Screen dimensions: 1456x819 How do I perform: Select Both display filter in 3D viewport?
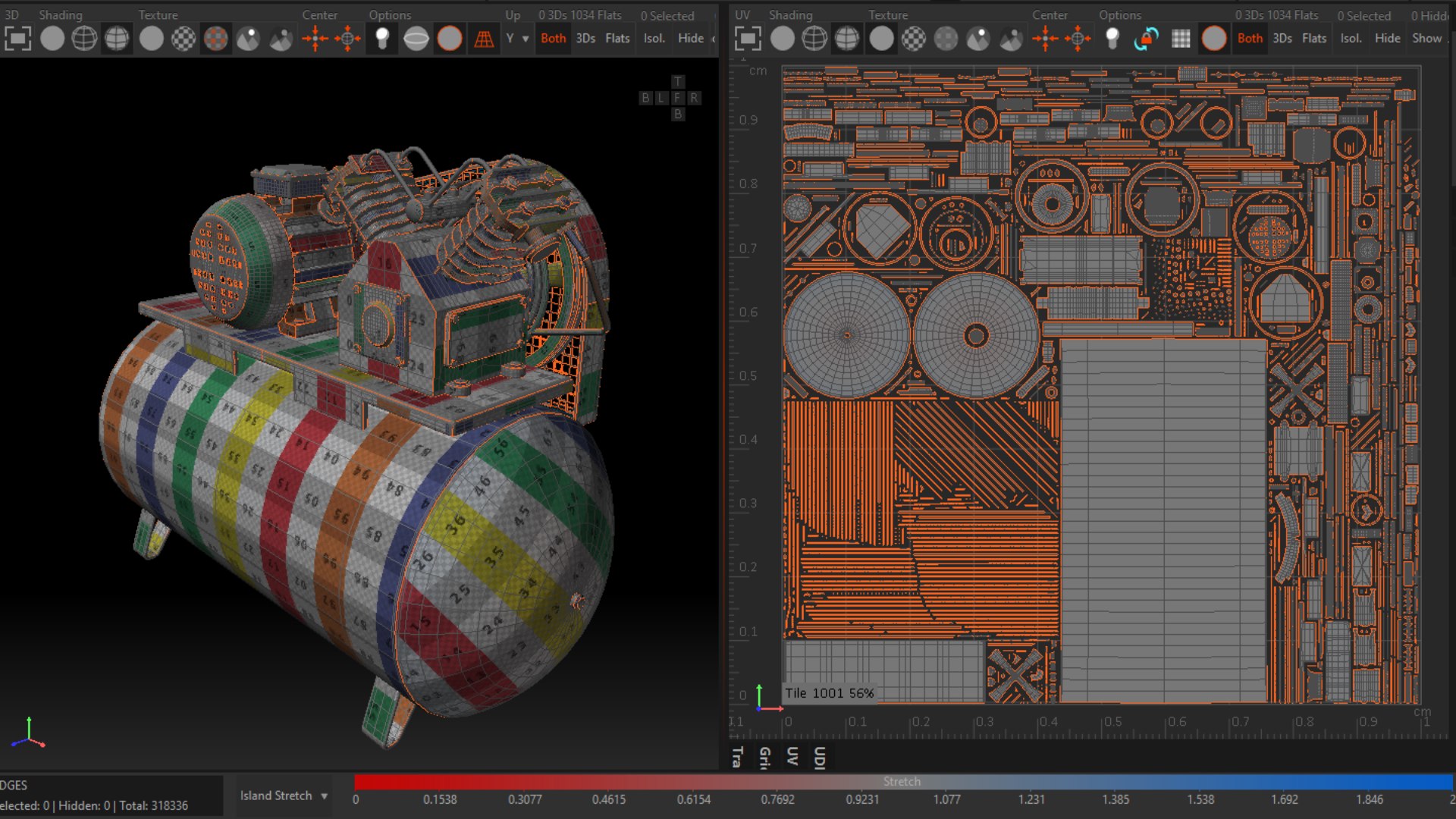point(554,39)
